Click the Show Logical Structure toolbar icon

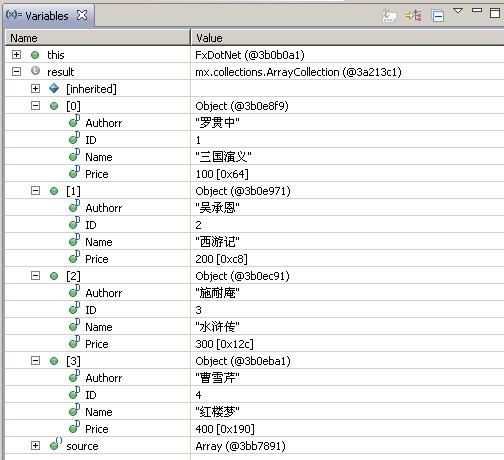[414, 15]
